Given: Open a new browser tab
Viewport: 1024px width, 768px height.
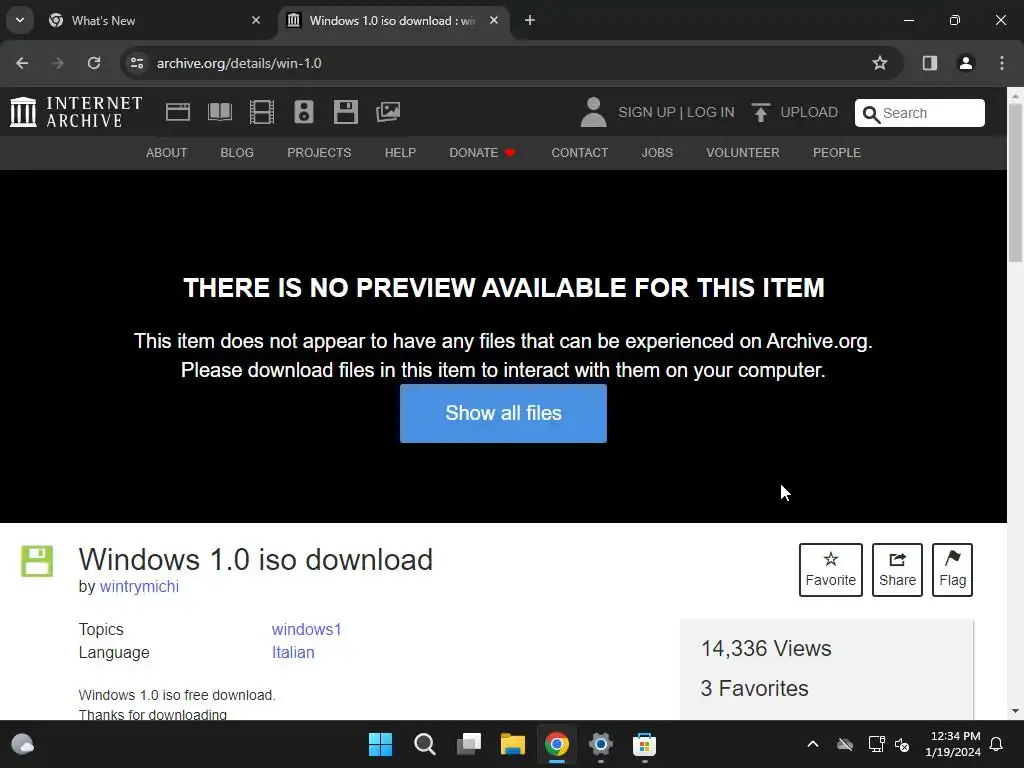Looking at the screenshot, I should click(x=530, y=21).
